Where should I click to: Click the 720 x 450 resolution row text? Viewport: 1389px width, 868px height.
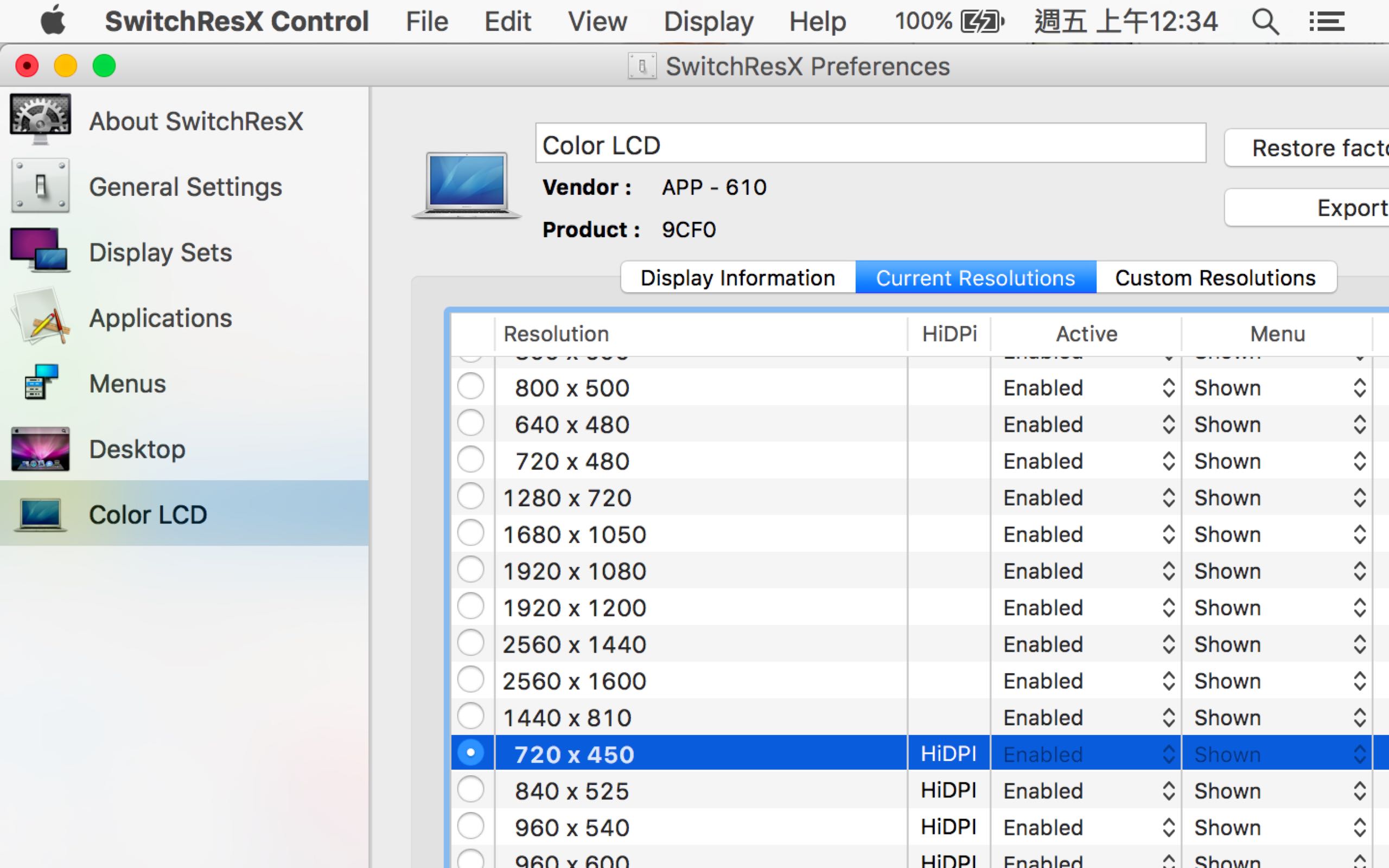click(x=574, y=754)
